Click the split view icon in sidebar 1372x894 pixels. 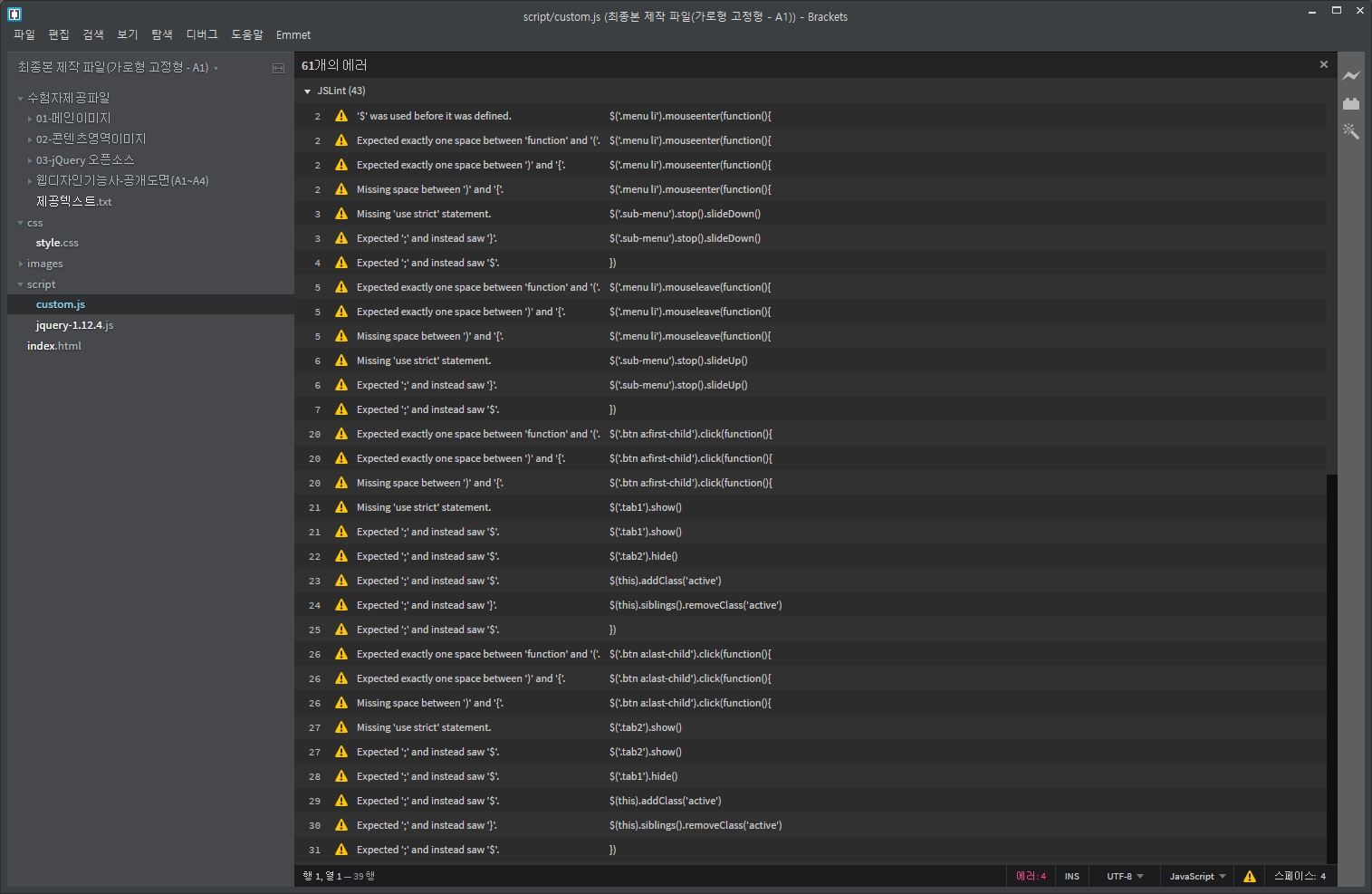pyautogui.click(x=278, y=68)
